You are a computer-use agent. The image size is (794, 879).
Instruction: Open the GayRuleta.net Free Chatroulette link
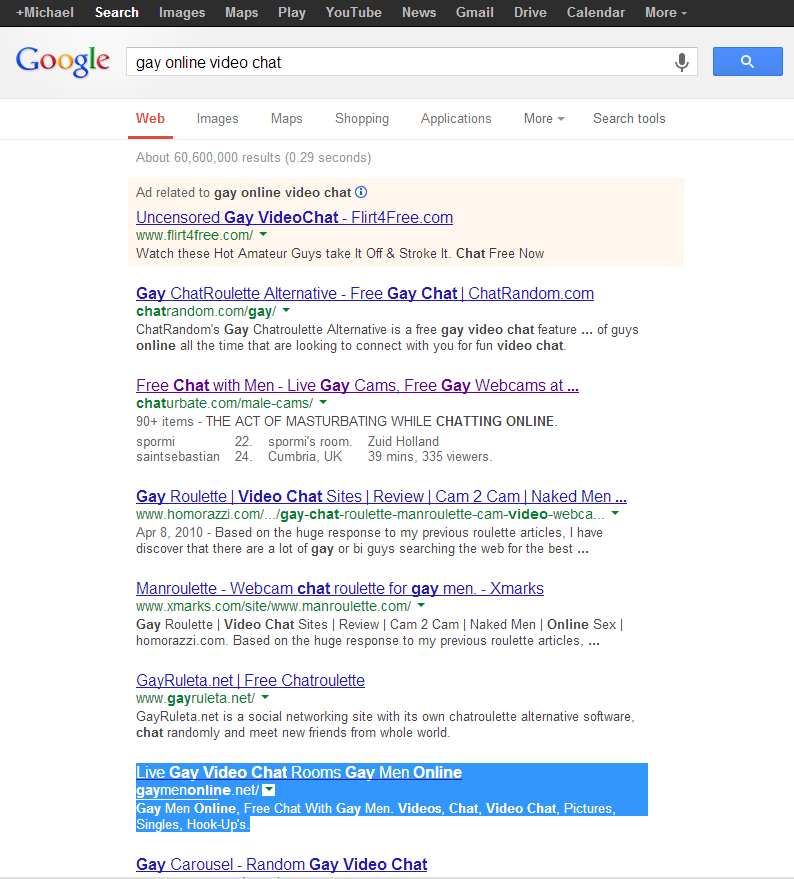250,681
